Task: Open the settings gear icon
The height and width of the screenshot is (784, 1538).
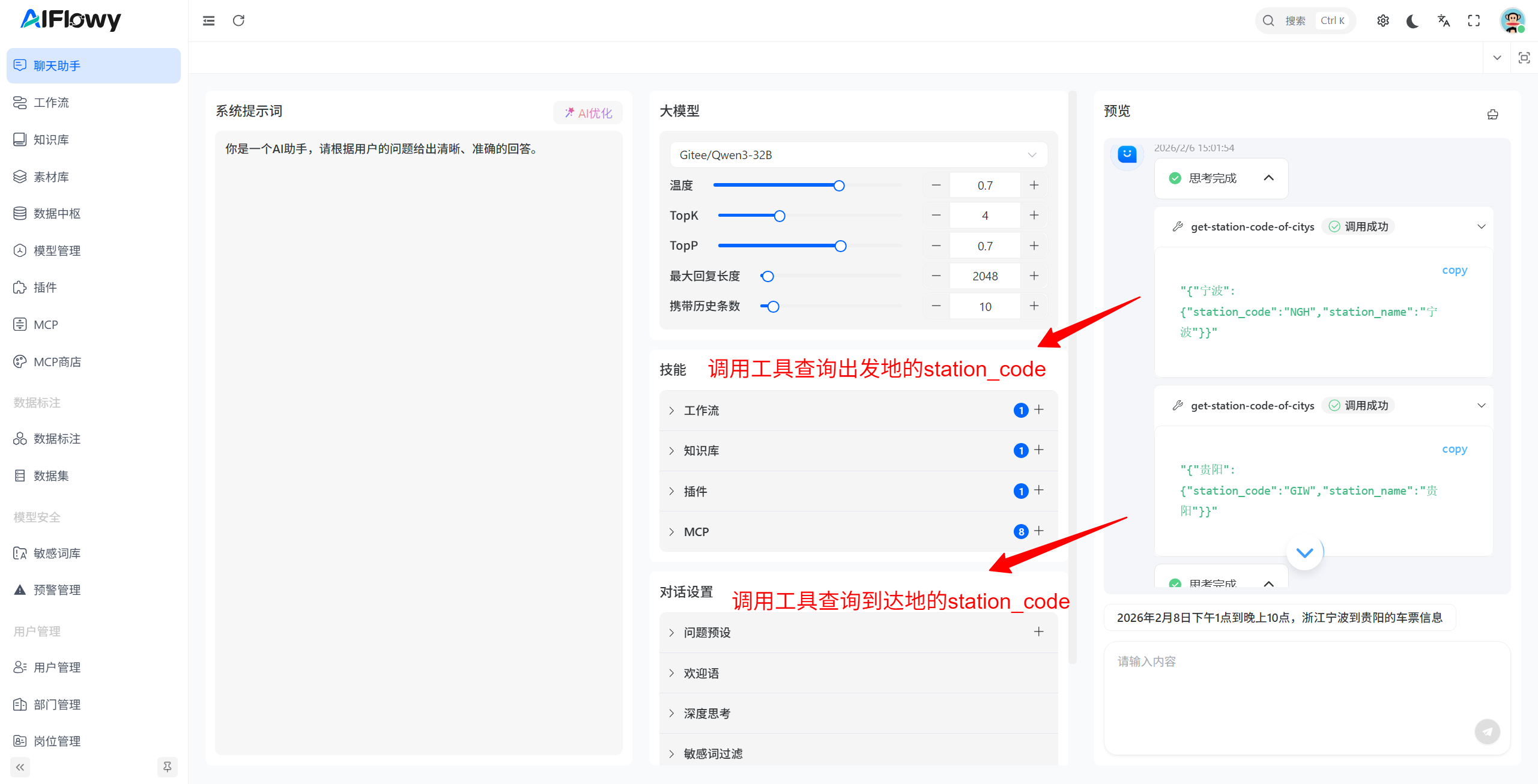Action: pyautogui.click(x=1382, y=21)
